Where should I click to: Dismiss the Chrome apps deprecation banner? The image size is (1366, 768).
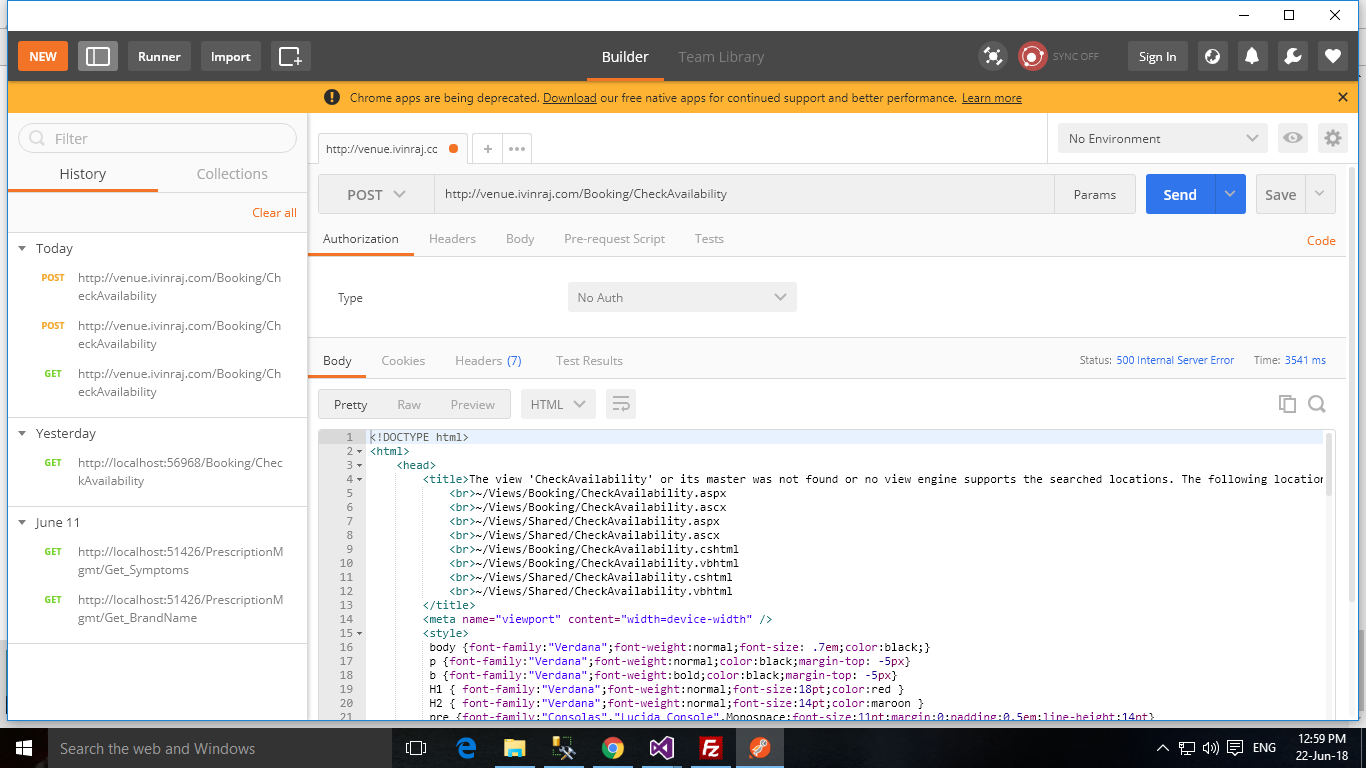[x=1343, y=97]
